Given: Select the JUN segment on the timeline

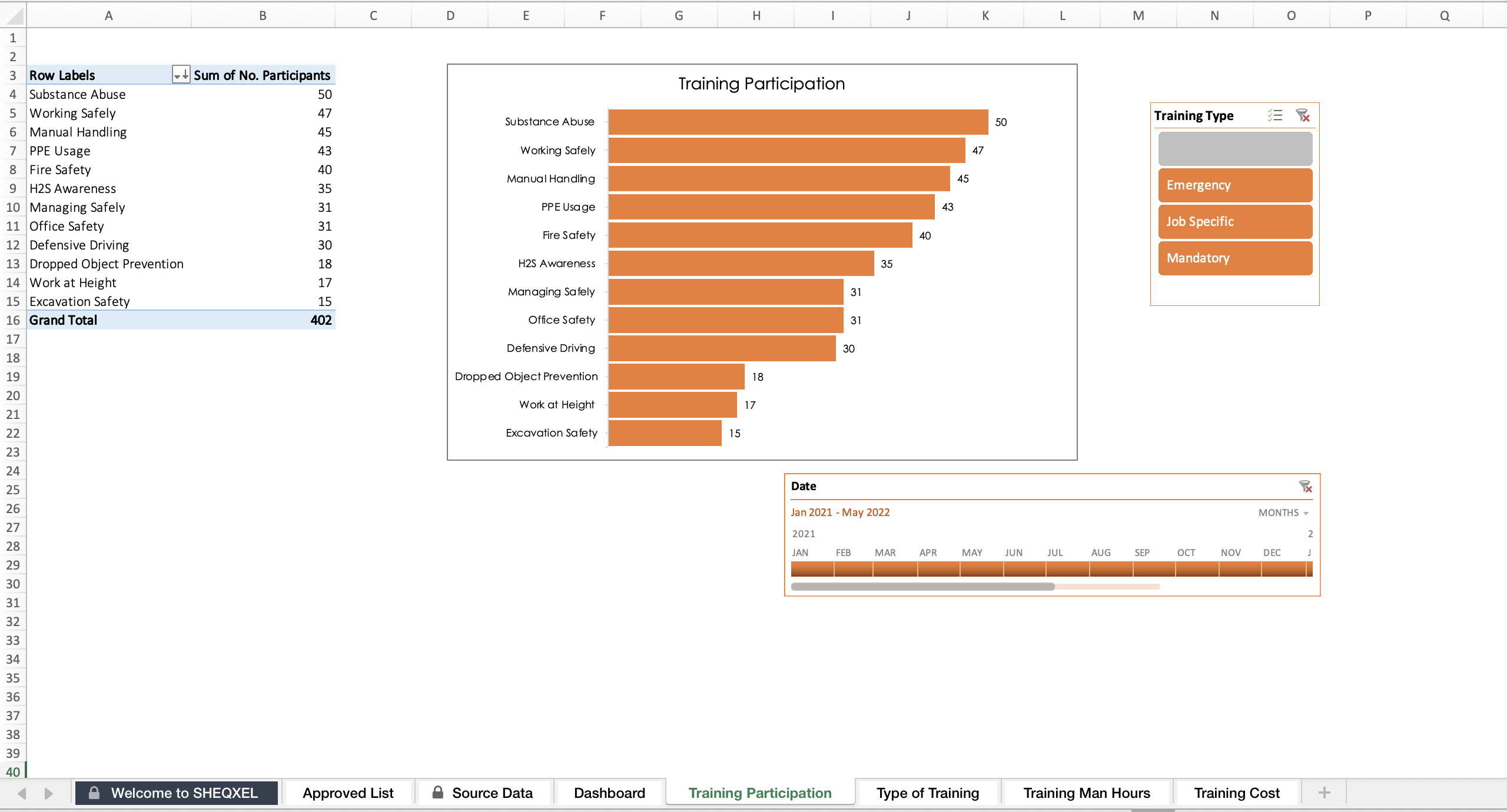Looking at the screenshot, I should point(1025,569).
